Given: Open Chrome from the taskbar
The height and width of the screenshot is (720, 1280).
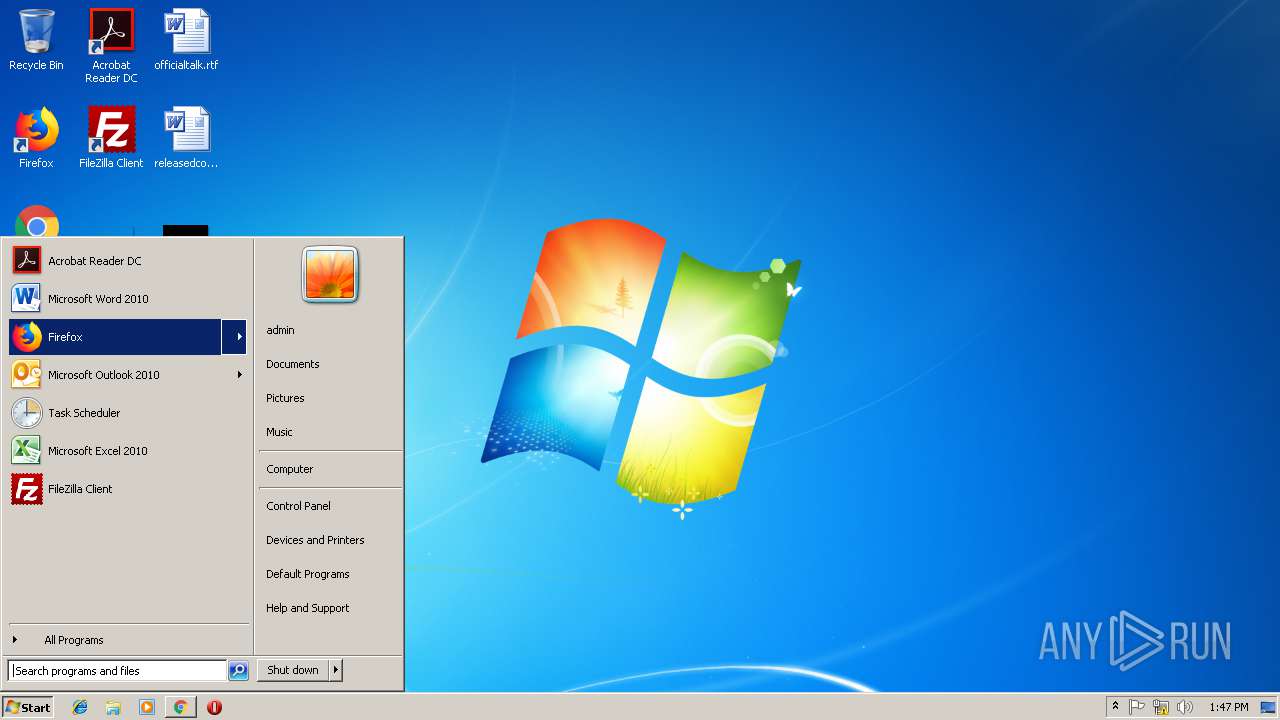Looking at the screenshot, I should pos(180,707).
